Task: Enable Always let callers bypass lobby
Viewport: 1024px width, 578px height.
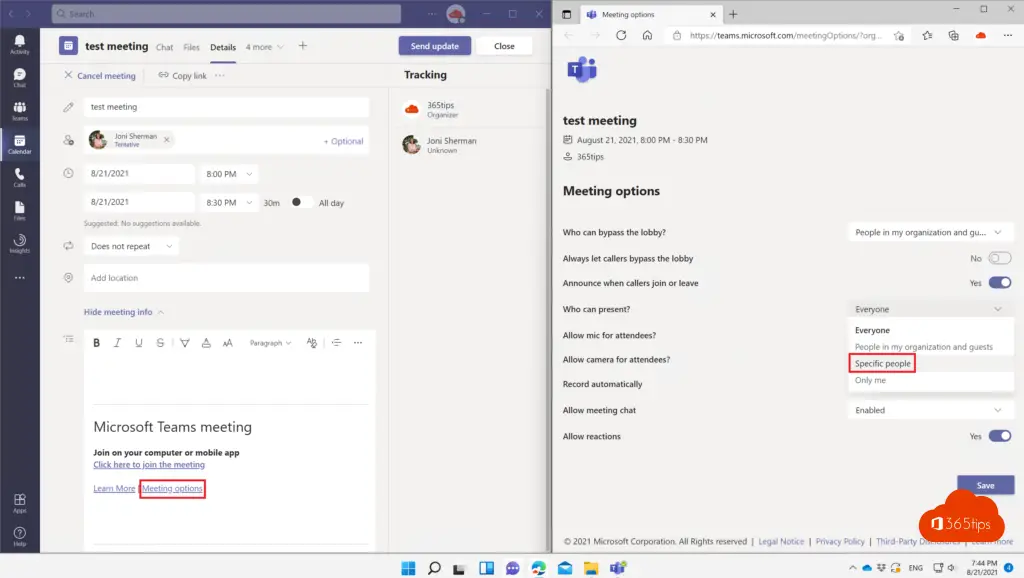Action: (999, 258)
